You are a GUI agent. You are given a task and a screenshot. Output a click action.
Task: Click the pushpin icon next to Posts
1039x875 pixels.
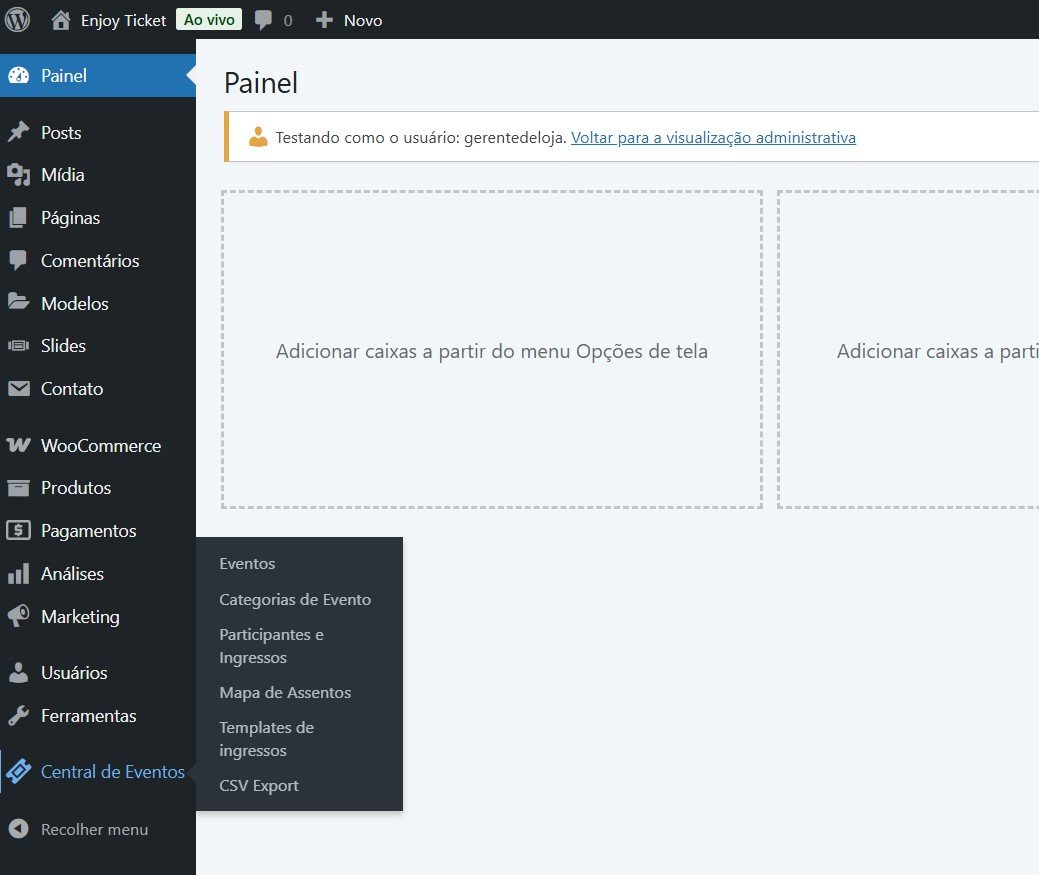tap(18, 133)
